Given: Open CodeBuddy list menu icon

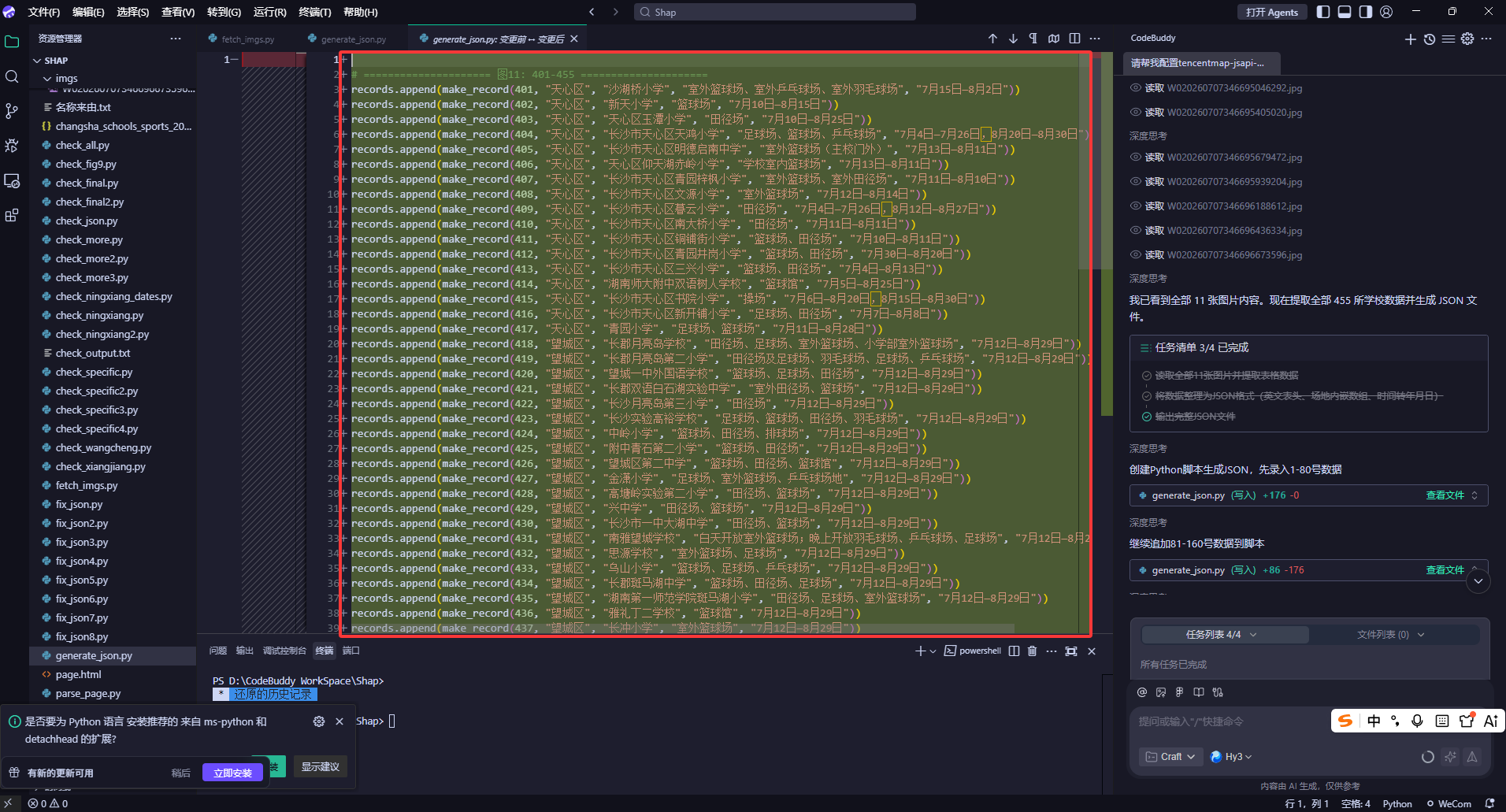Looking at the screenshot, I should [1449, 39].
